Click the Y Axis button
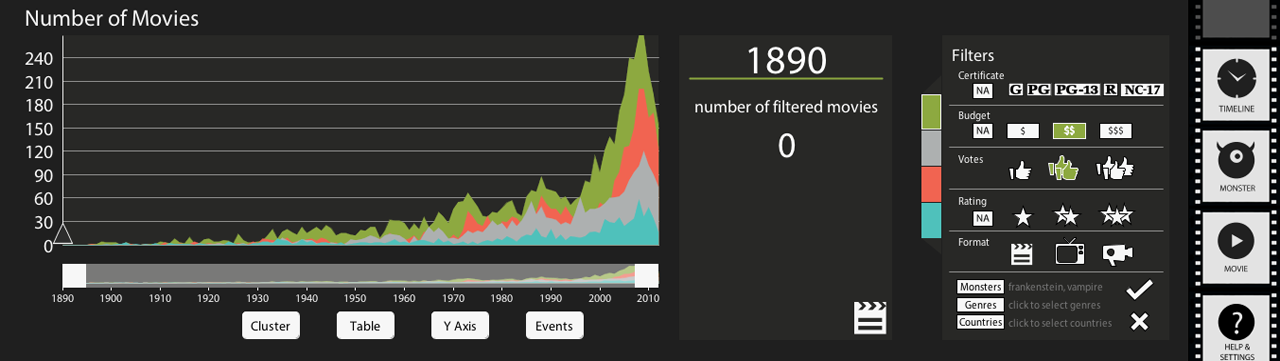 [x=460, y=326]
